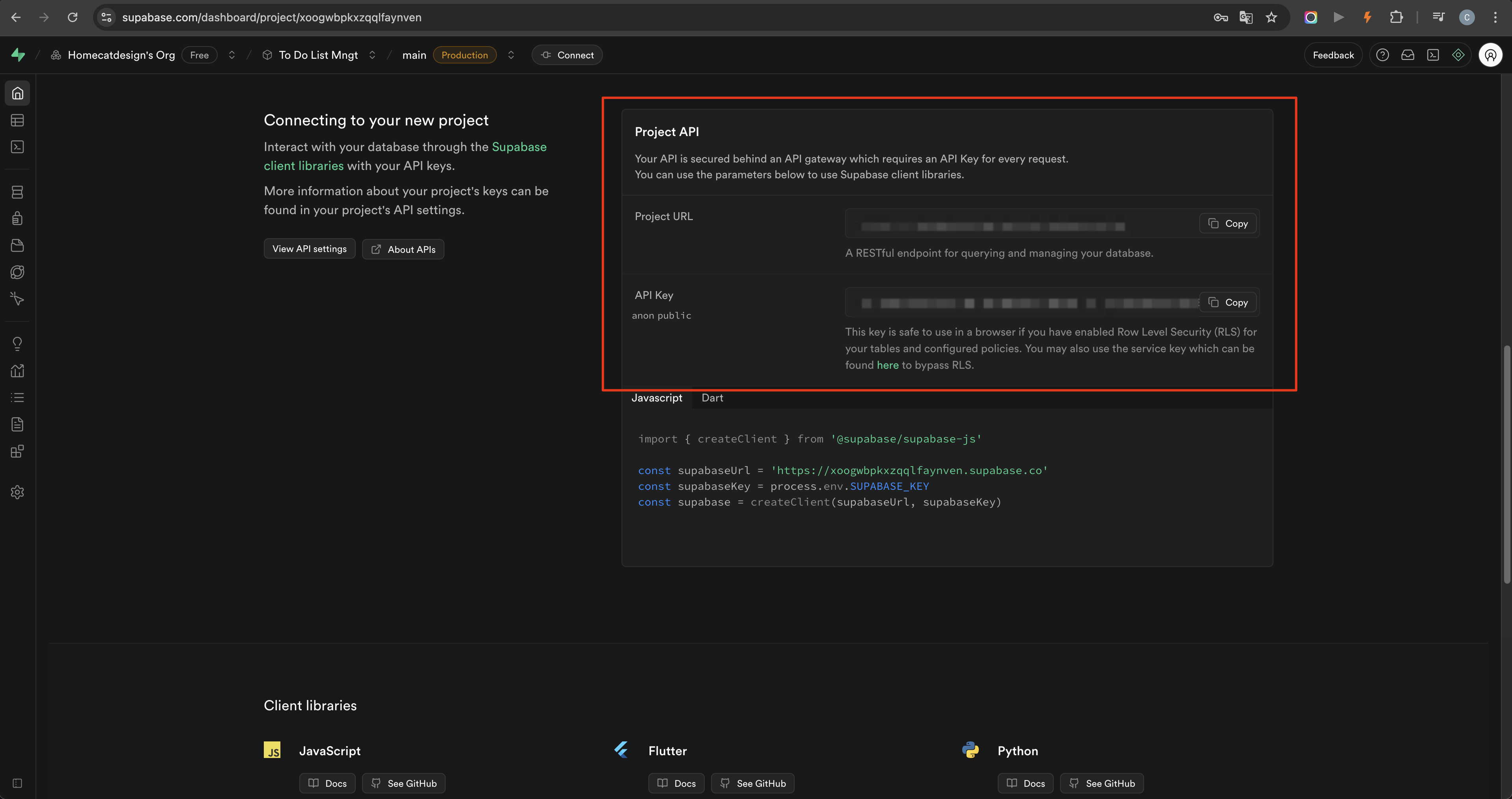
Task: Open Python Docs button
Action: (1025, 783)
